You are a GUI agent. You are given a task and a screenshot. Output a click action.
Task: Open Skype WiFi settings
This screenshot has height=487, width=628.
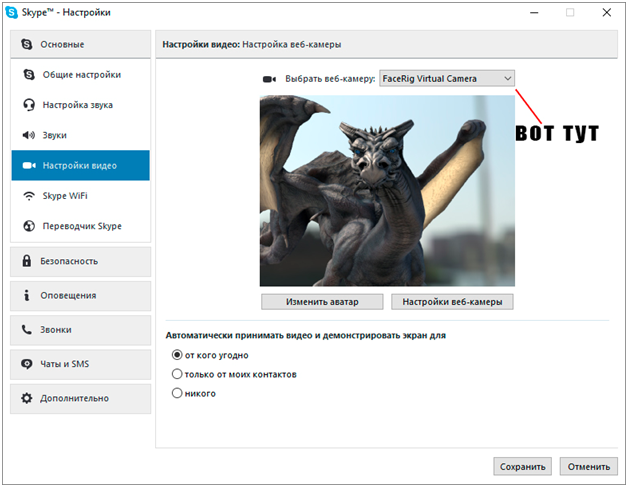point(81,196)
